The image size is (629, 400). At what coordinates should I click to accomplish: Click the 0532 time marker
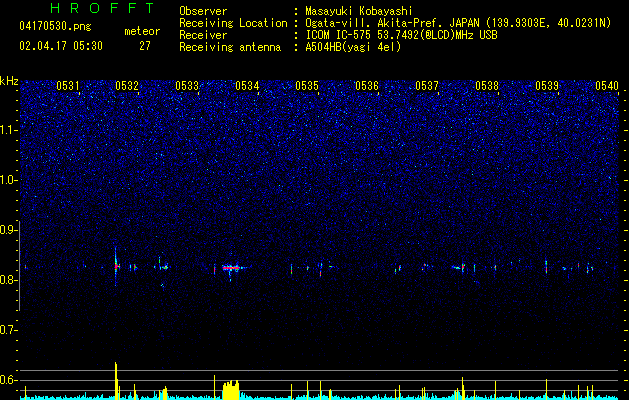(127, 85)
